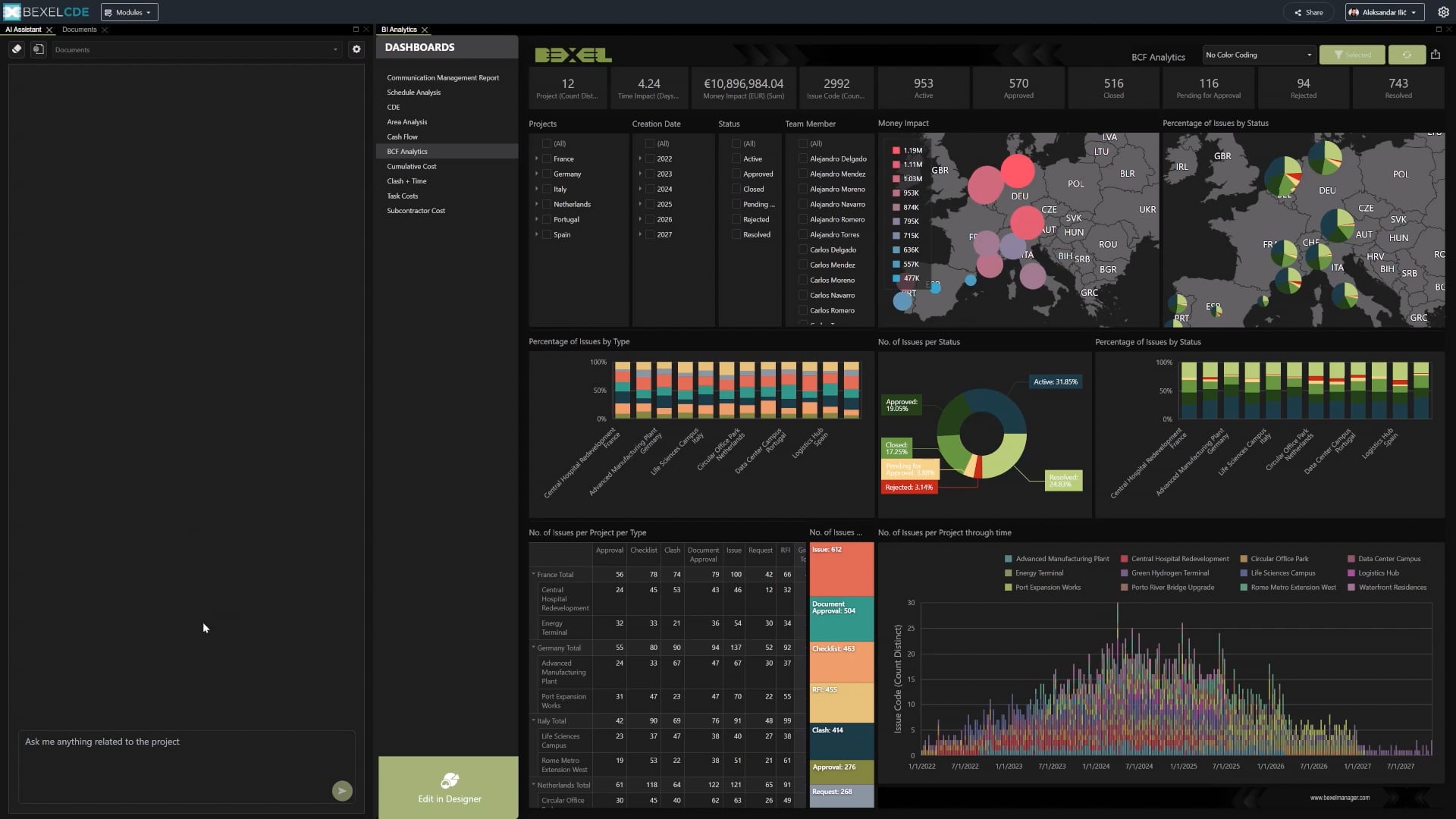
Task: Switch to the Documents tab
Action: click(79, 30)
